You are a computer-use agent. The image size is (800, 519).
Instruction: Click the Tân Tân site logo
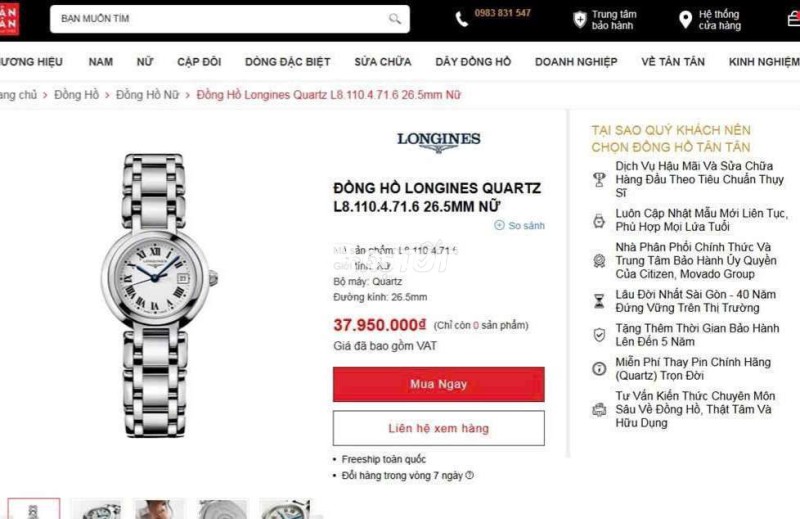pos(9,19)
